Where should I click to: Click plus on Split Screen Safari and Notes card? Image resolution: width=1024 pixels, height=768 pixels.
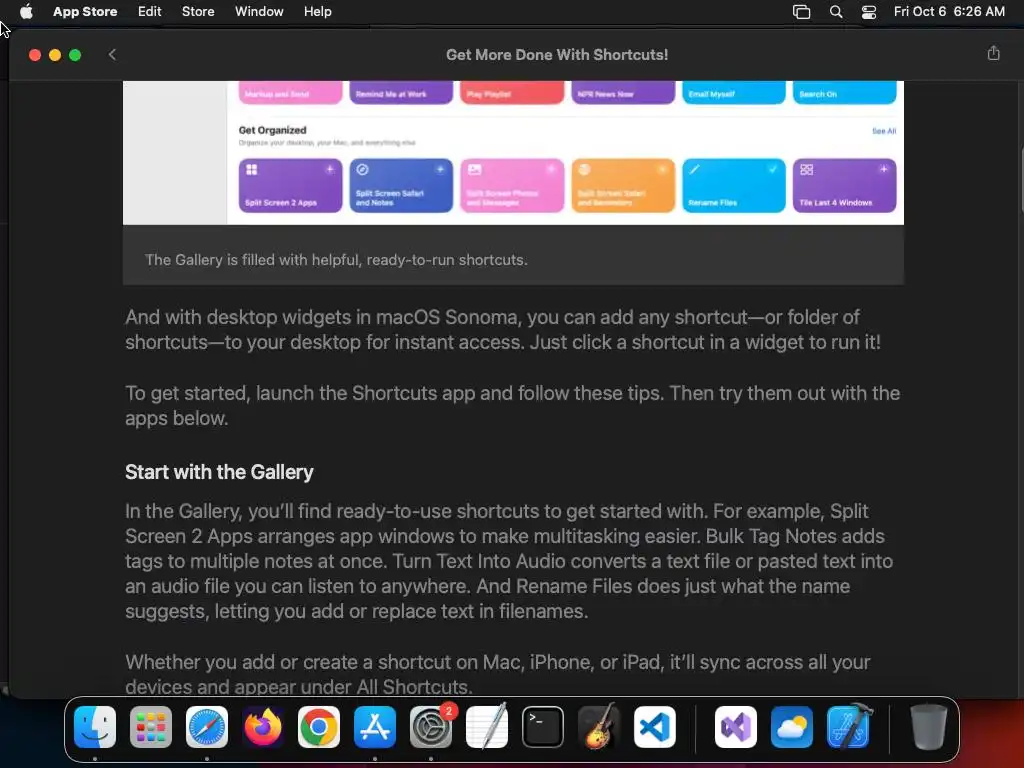(x=440, y=170)
